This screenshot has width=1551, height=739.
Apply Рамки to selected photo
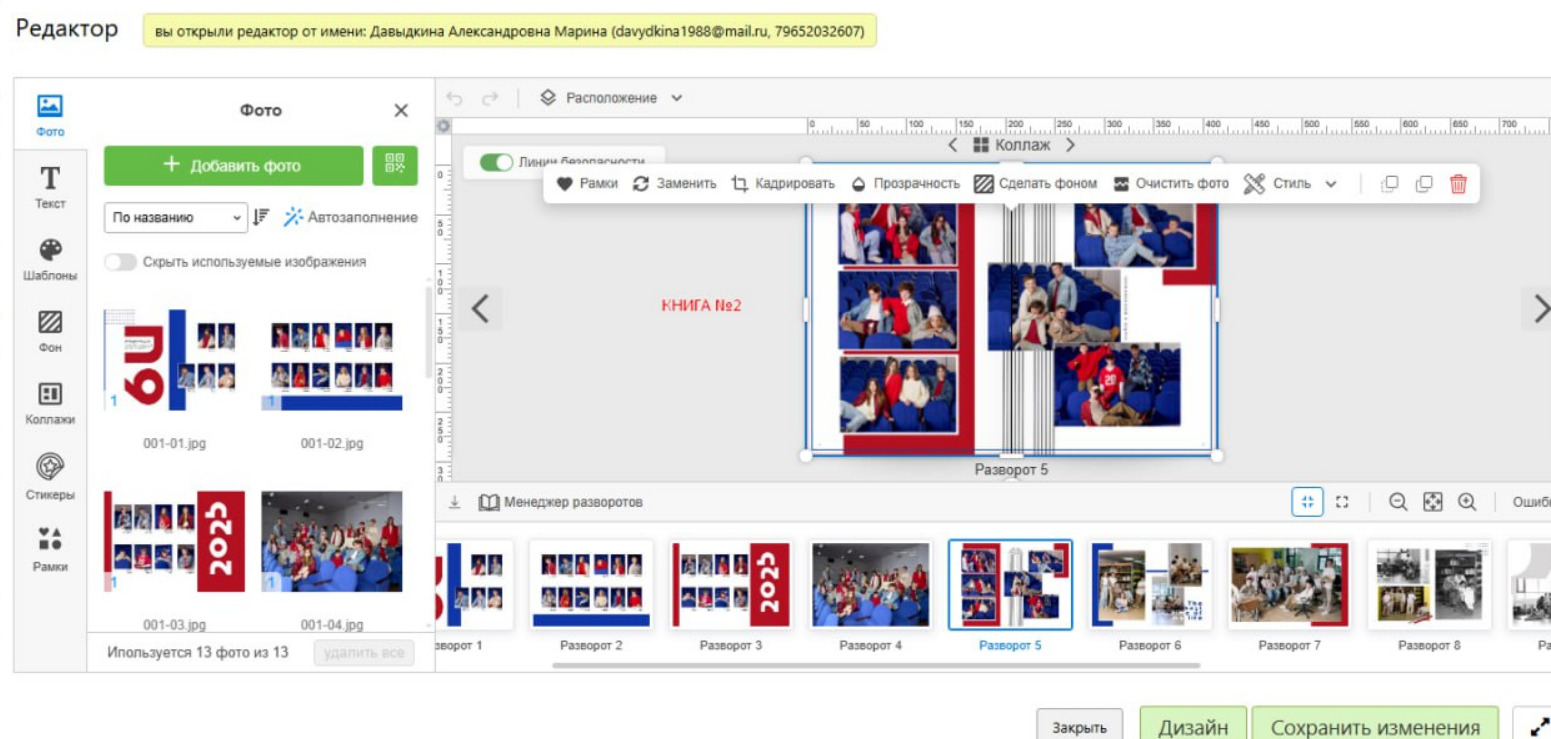point(587,184)
